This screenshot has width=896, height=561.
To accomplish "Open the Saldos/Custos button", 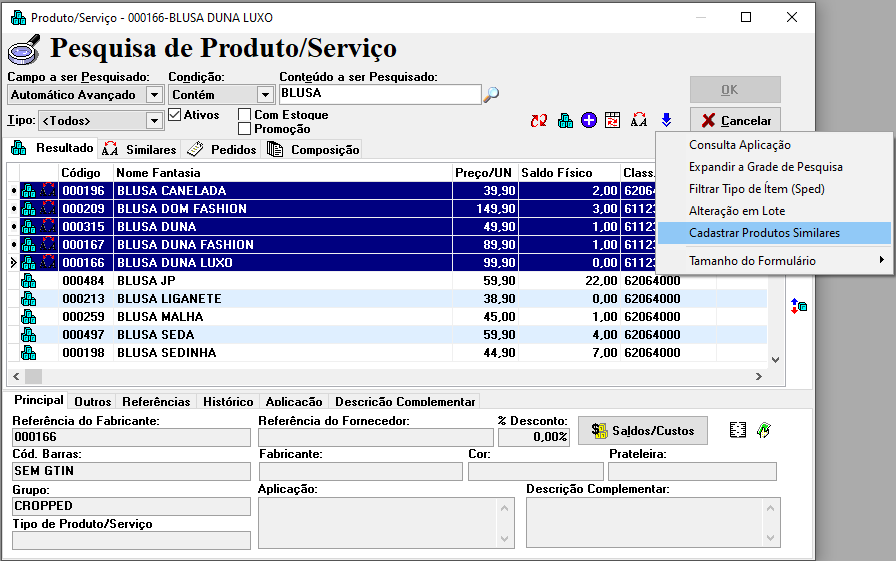I will click(x=643, y=430).
